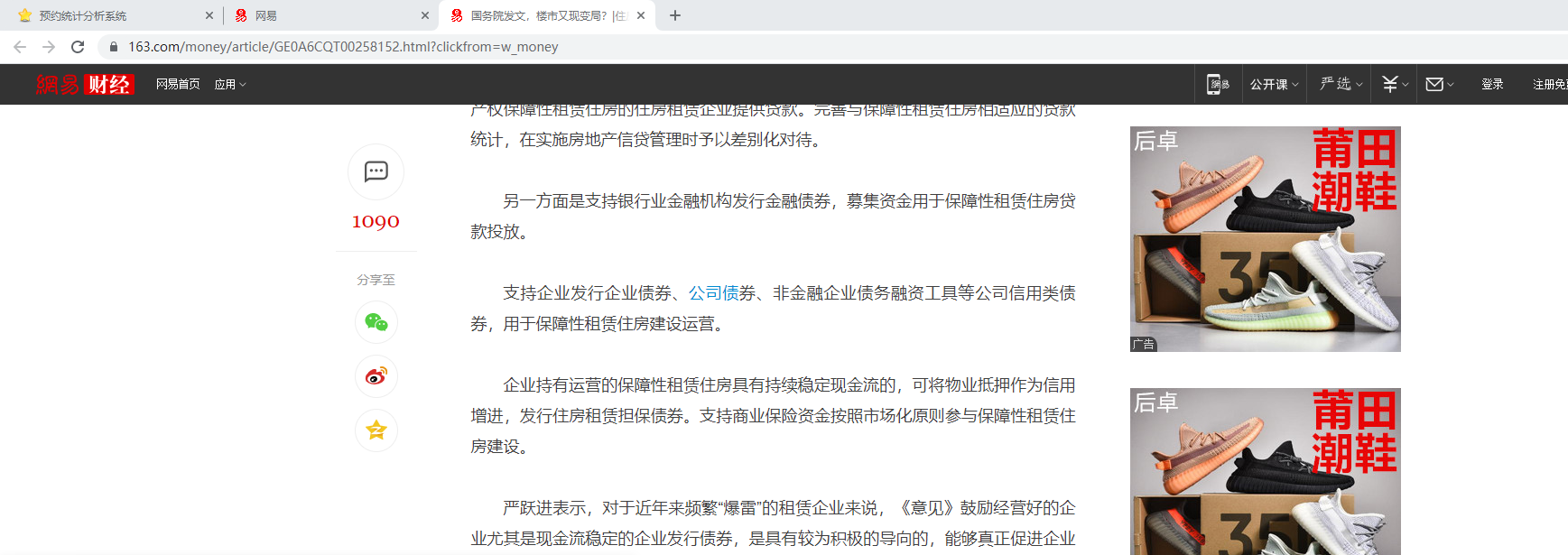Open the mail envelope dropdown
This screenshot has height=555, width=1568.
[1439, 84]
